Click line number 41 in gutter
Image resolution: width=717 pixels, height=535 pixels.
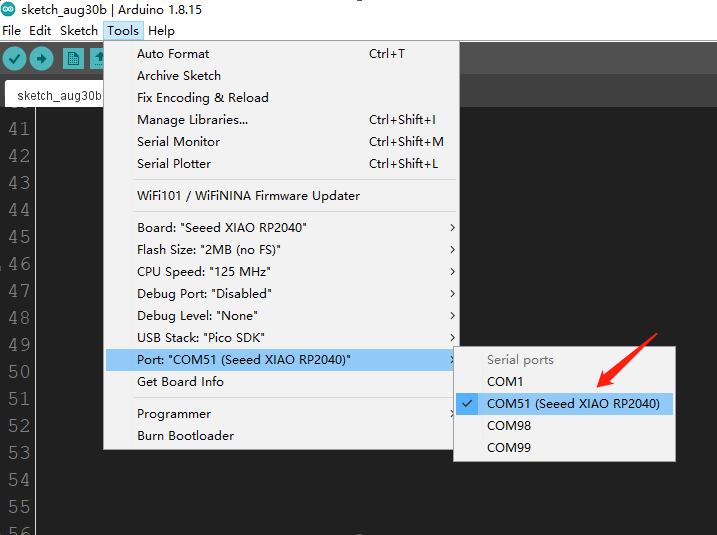19,128
